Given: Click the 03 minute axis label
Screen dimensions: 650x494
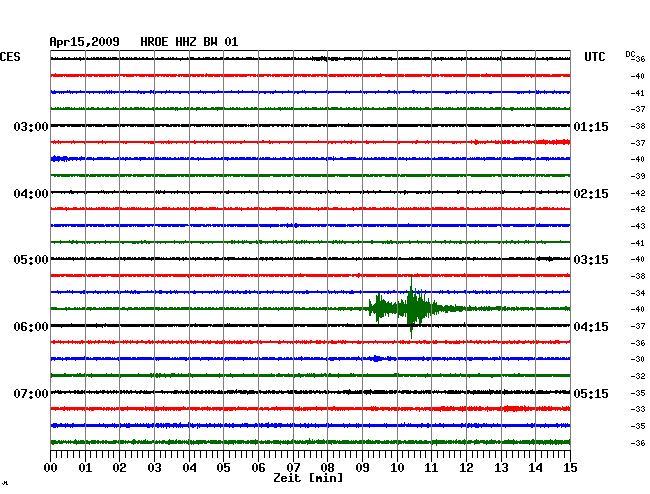Looking at the screenshot, I should 154,468.
